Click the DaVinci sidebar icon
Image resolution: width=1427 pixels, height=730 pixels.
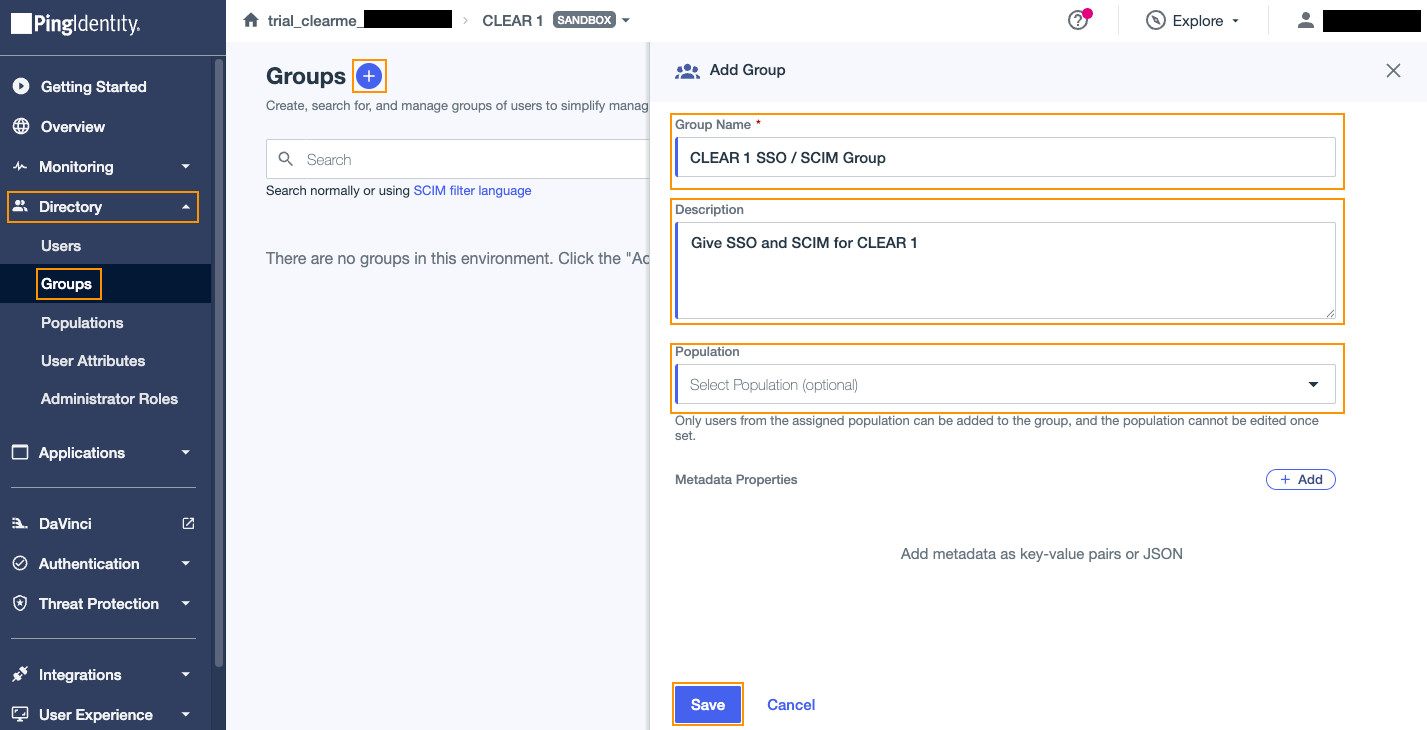pyautogui.click(x=20, y=524)
